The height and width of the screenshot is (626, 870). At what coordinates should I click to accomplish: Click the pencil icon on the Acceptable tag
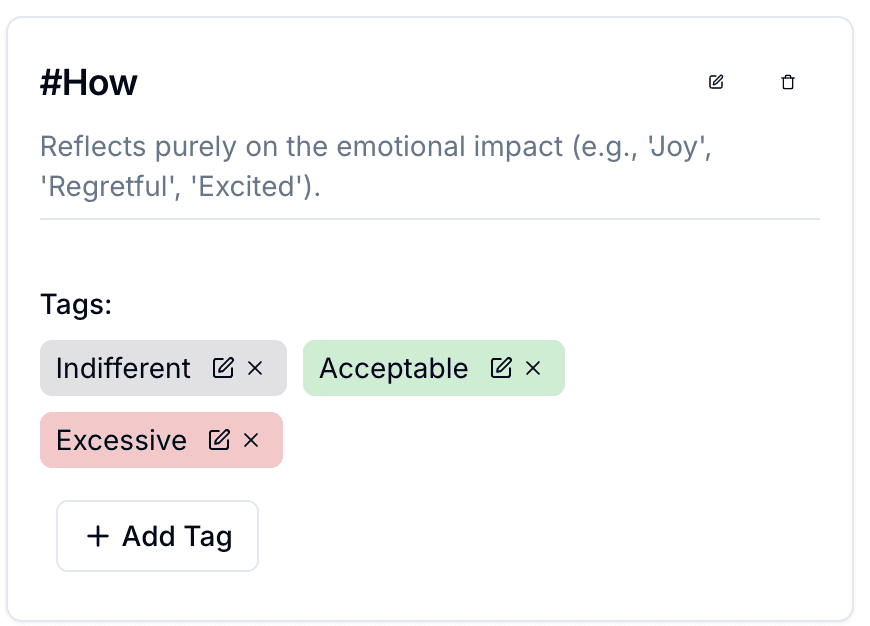[x=500, y=368]
